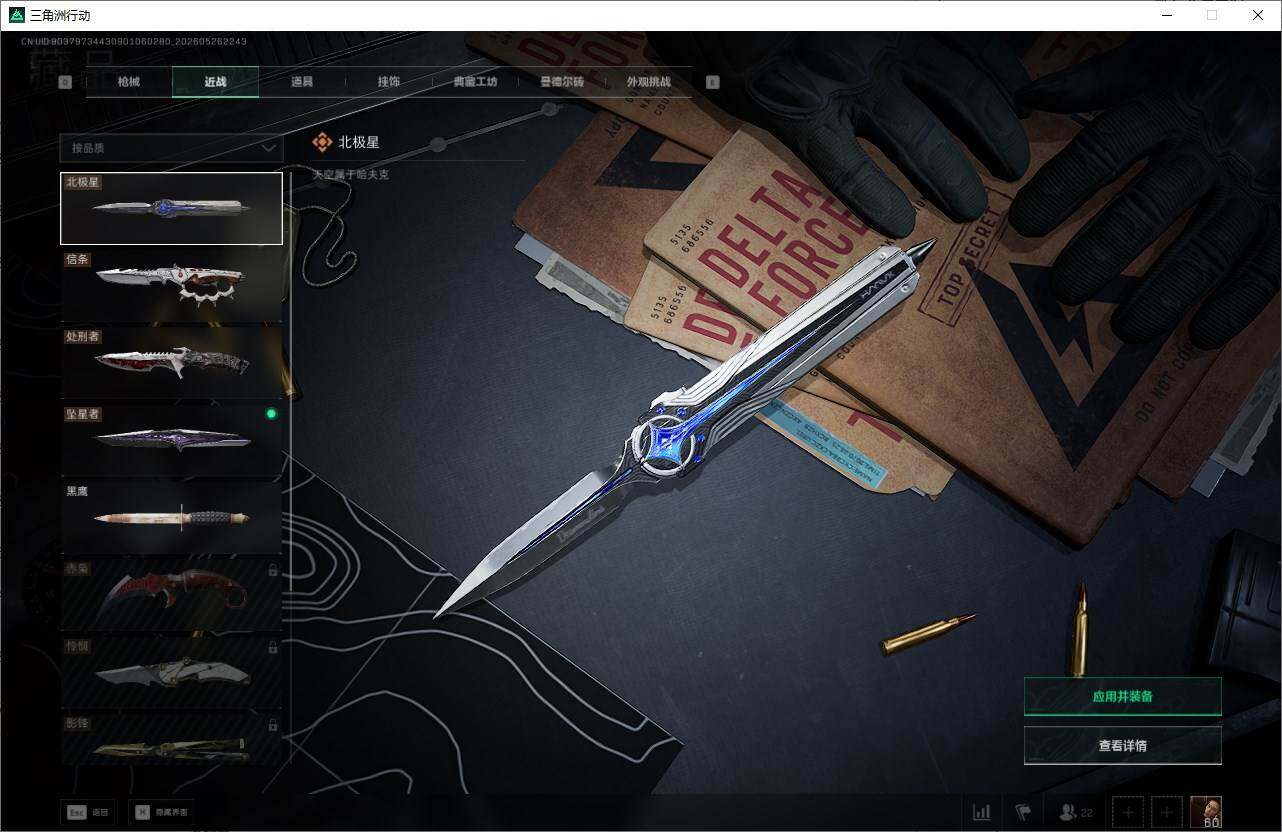The image size is (1282, 832).
Task: Click the lock icon on 赤枭 skin
Action: pos(273,570)
